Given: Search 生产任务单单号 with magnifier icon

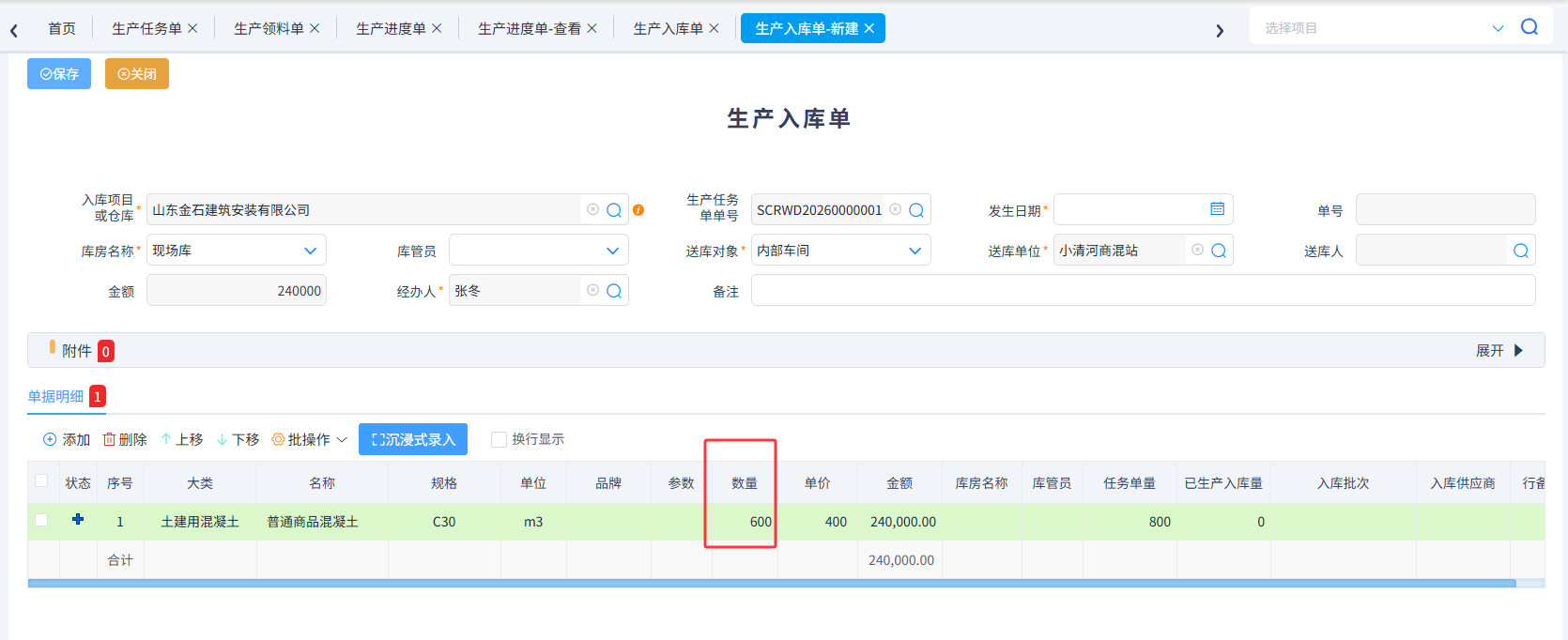Looking at the screenshot, I should [x=916, y=210].
